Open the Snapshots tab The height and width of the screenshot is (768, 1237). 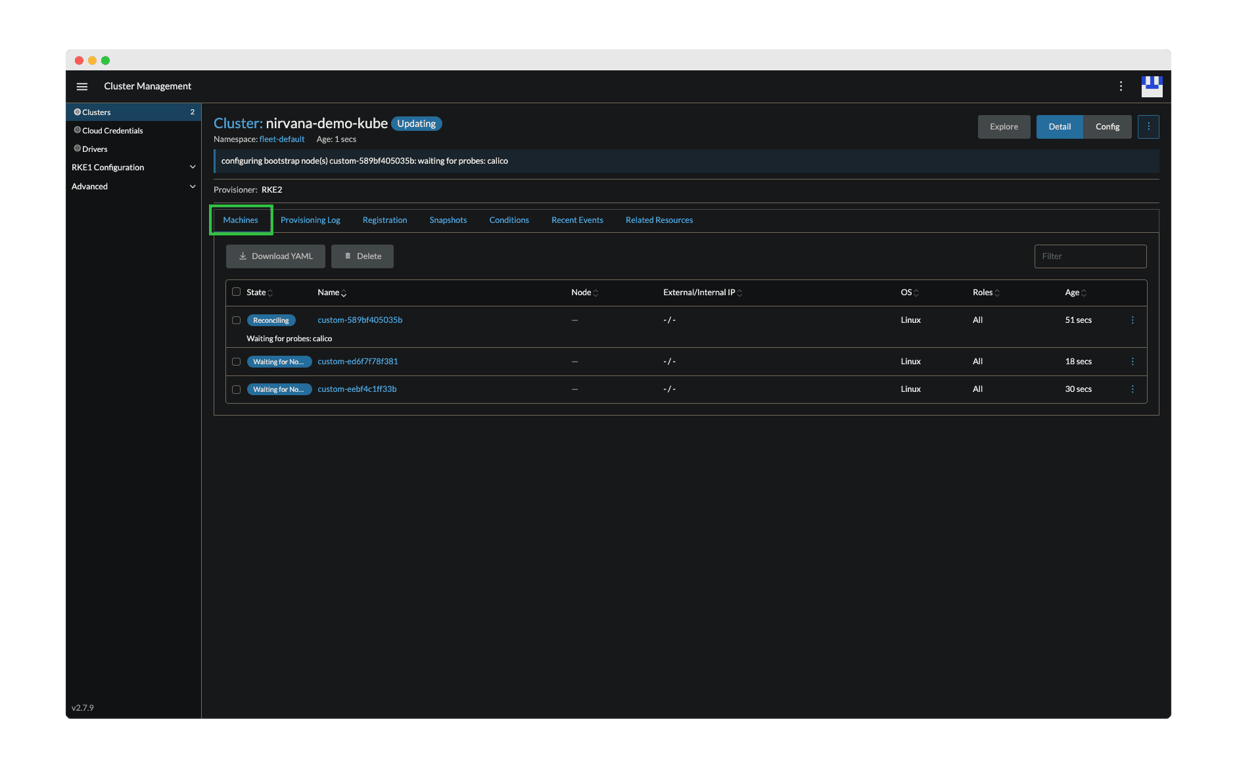click(x=448, y=220)
